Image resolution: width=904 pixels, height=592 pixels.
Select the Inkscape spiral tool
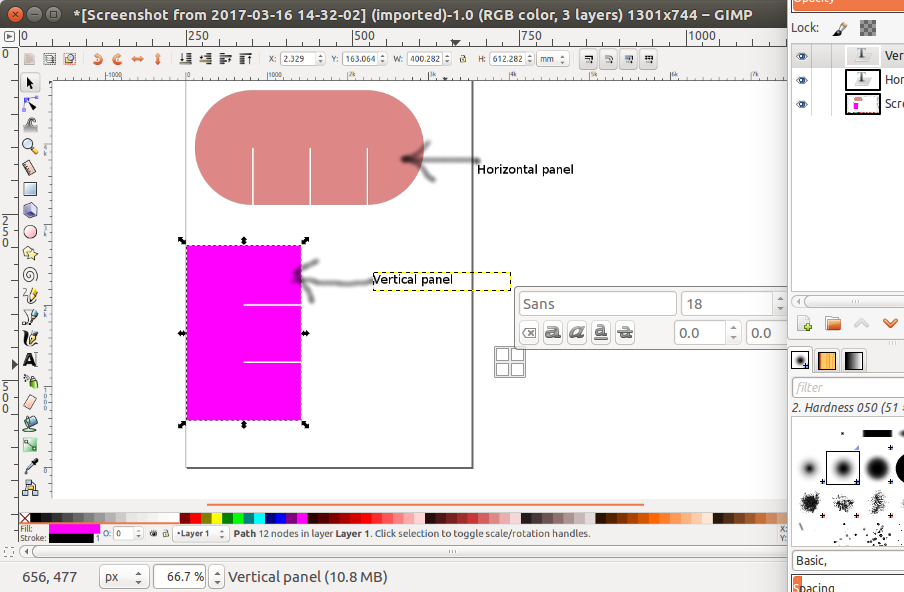[30, 275]
